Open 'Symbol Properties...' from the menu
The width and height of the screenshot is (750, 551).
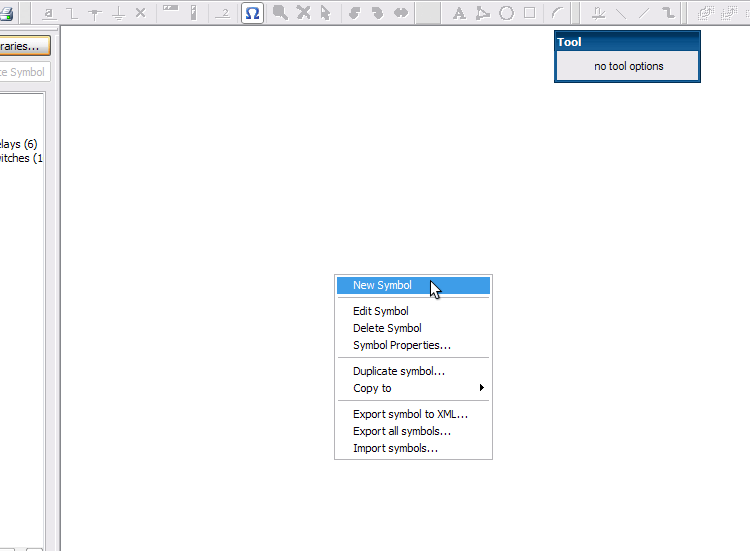coord(401,345)
